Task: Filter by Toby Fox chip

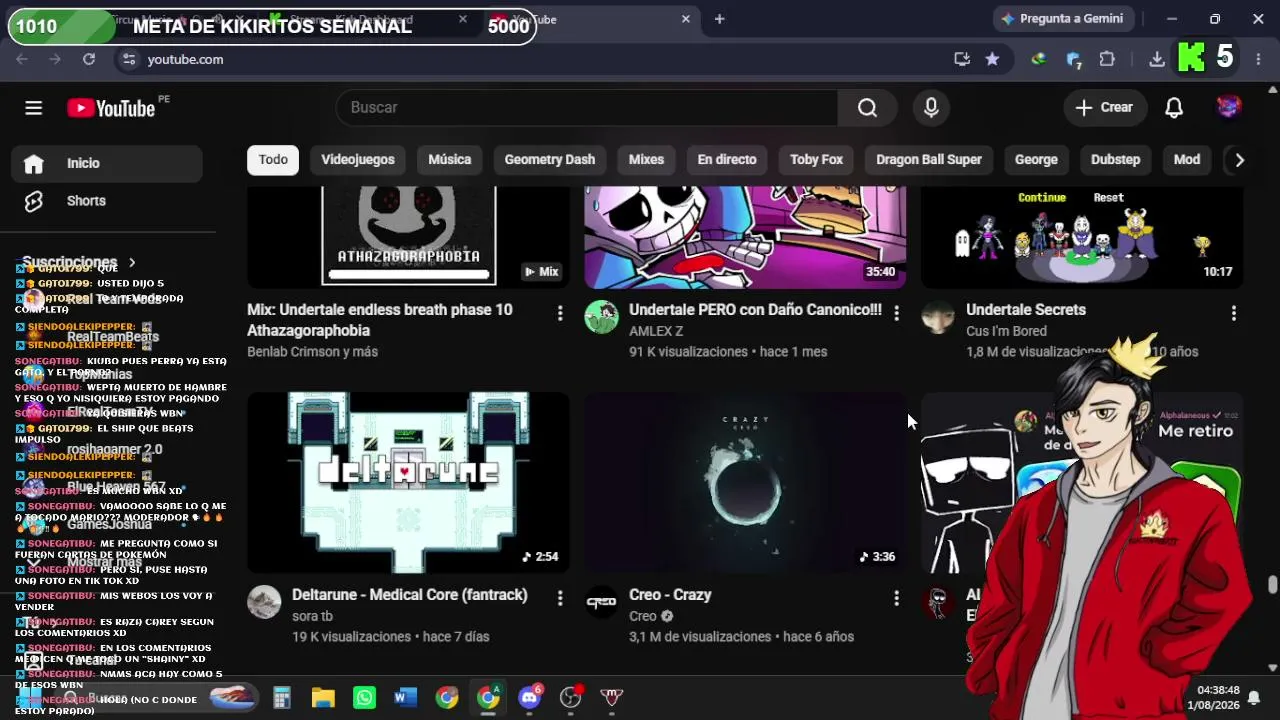Action: (x=817, y=160)
